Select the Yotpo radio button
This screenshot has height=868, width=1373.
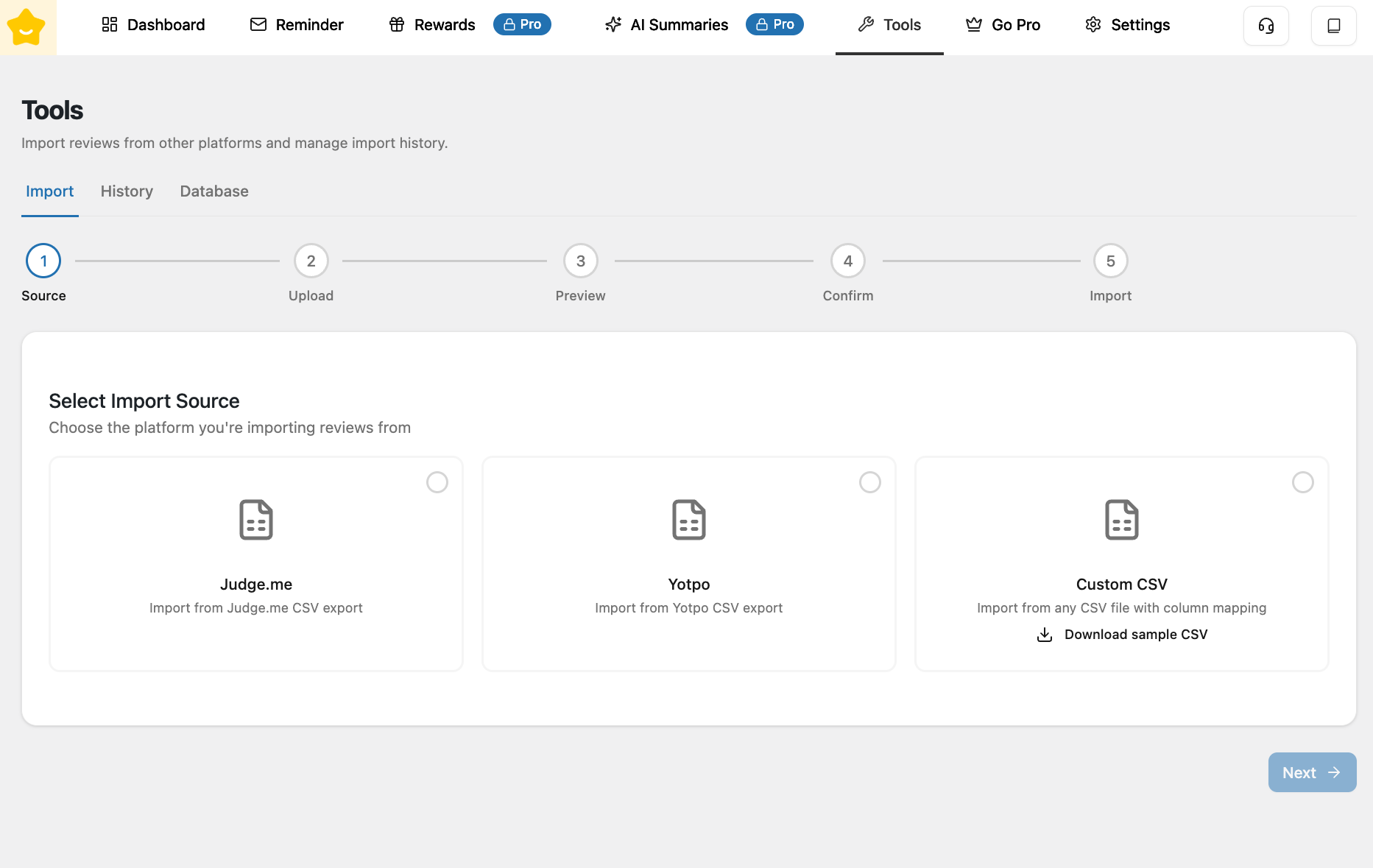[870, 482]
